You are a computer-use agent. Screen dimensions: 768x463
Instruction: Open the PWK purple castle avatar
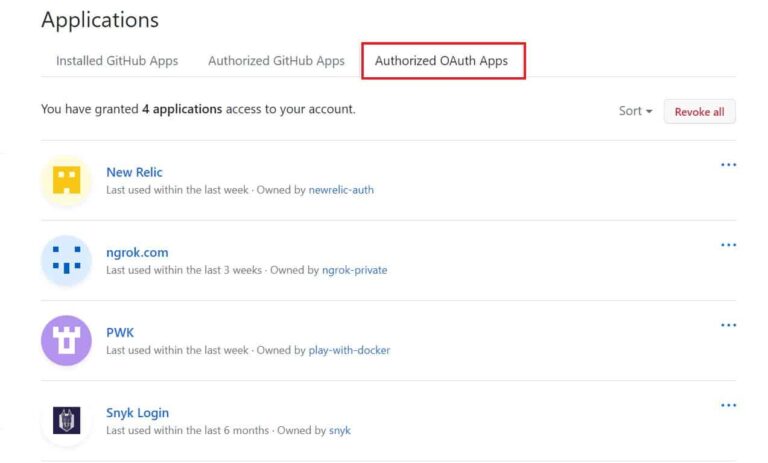tap(66, 341)
